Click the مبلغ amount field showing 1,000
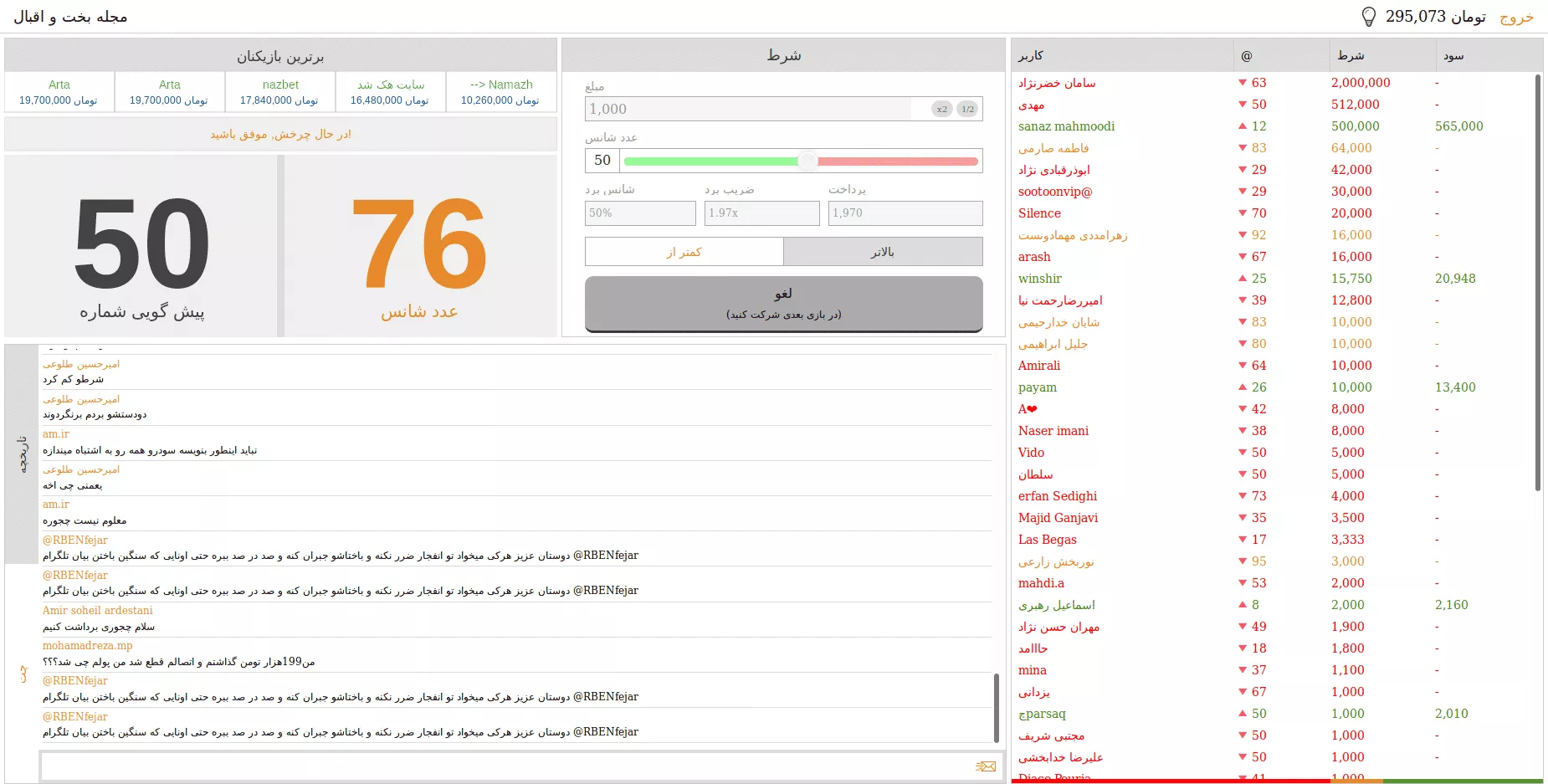The height and width of the screenshot is (784, 1548). click(x=747, y=109)
